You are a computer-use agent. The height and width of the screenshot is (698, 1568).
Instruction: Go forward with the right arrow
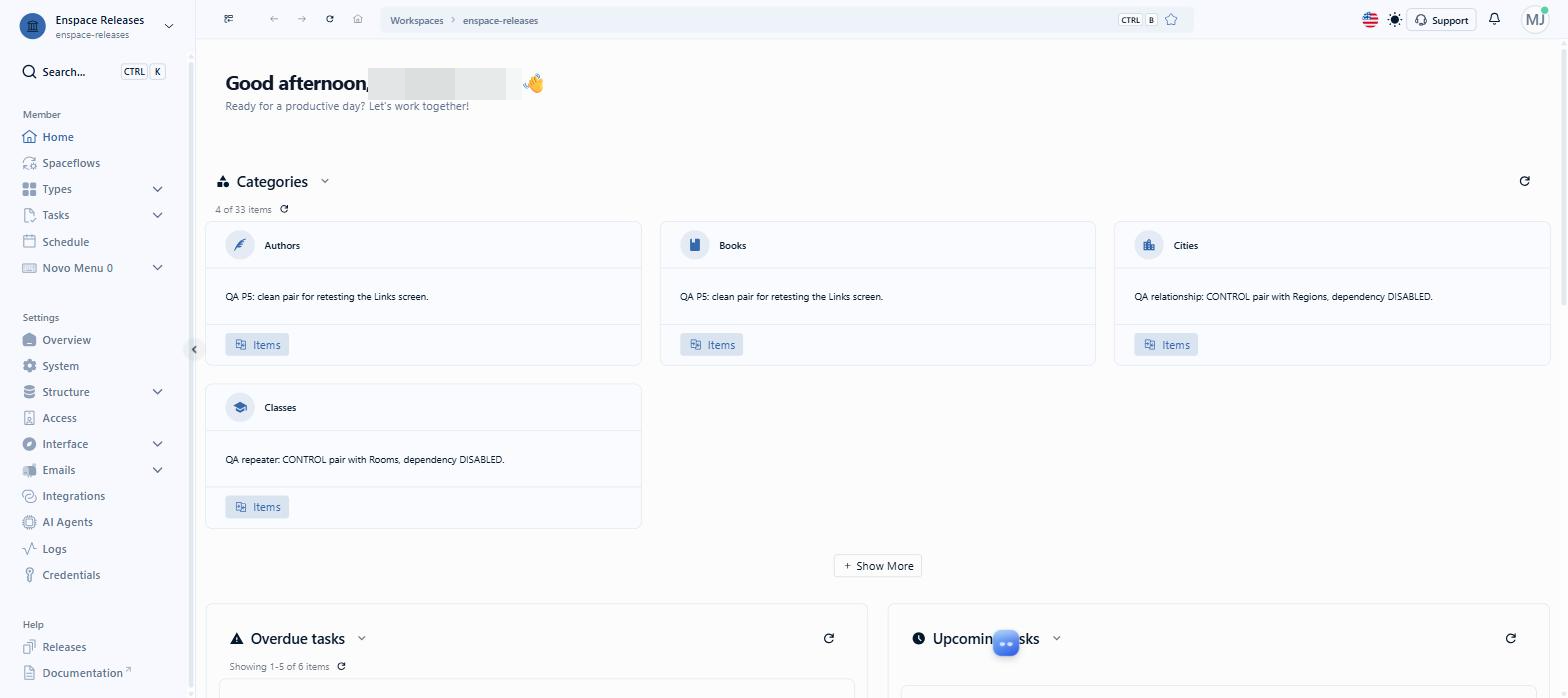coord(302,19)
